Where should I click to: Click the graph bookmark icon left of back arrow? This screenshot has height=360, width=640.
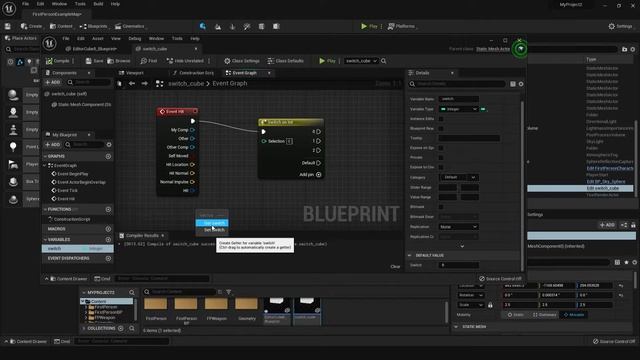pos(120,84)
